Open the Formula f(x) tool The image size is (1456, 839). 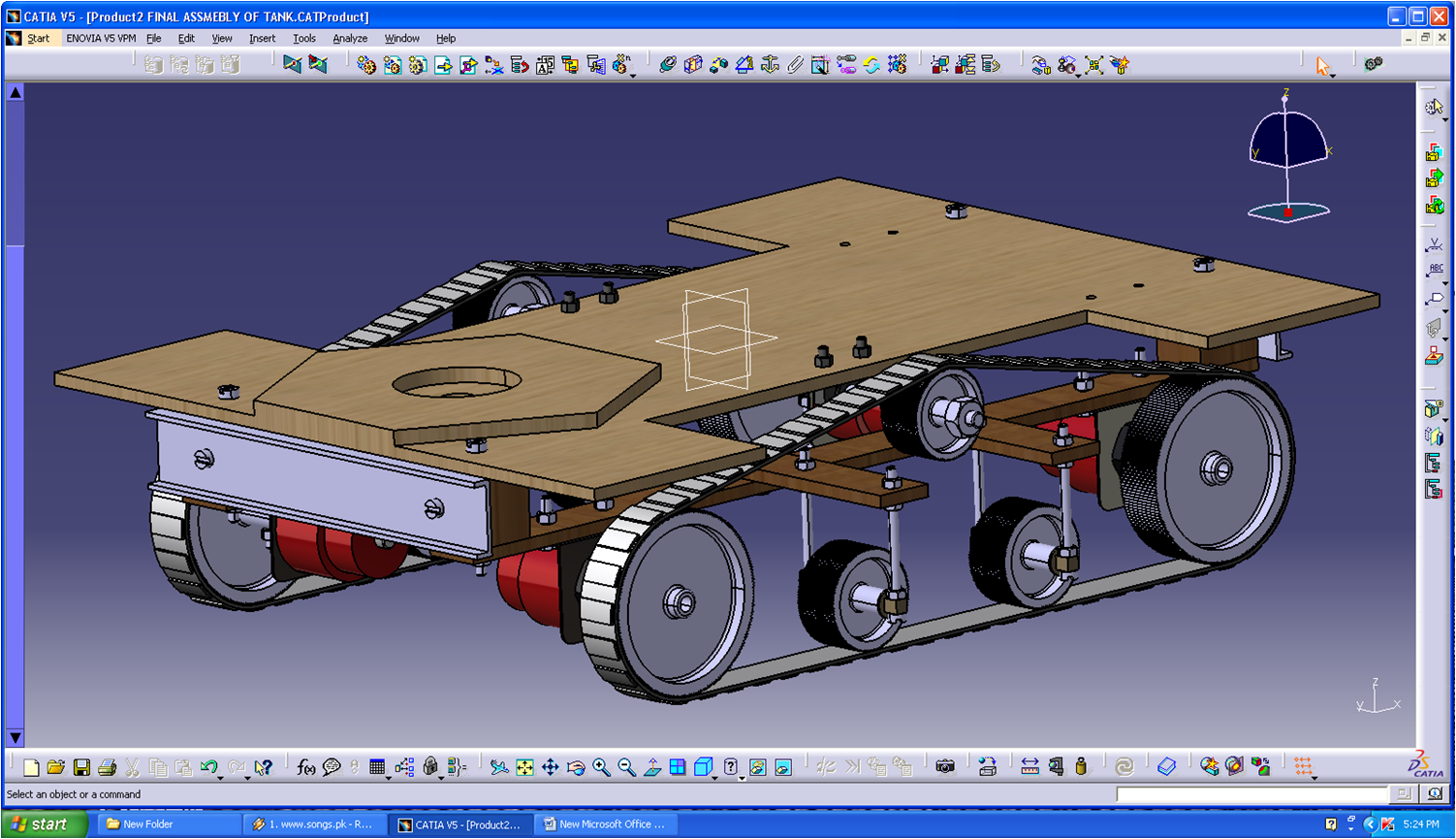point(305,768)
